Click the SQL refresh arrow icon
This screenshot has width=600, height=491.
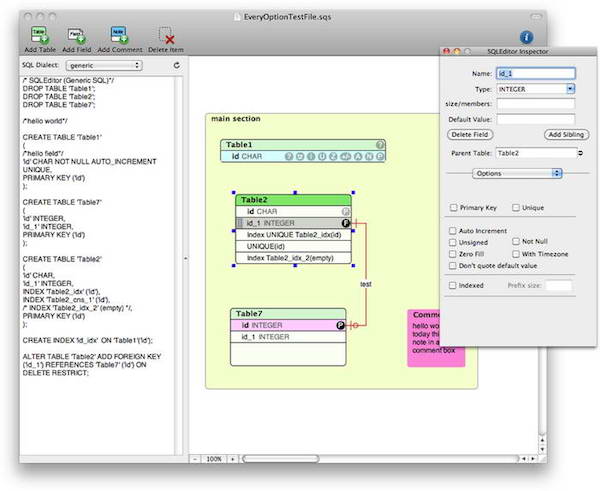(176, 65)
